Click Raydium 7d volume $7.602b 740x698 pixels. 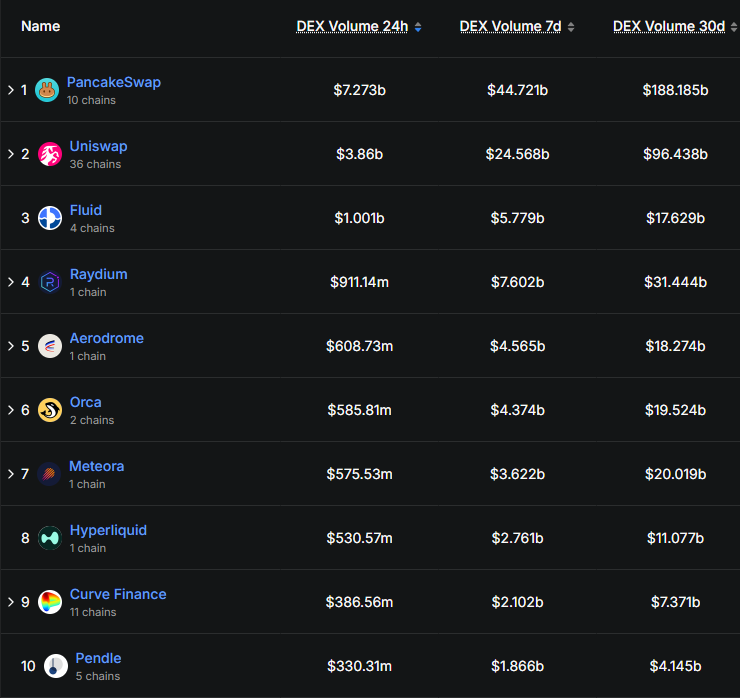click(x=518, y=282)
